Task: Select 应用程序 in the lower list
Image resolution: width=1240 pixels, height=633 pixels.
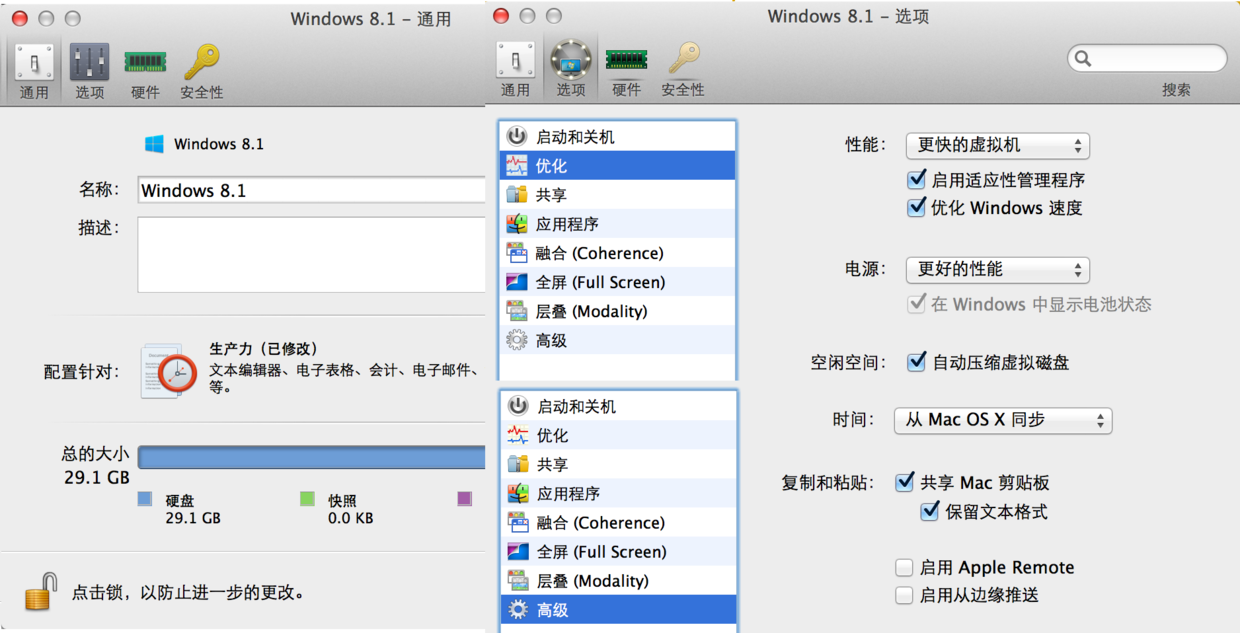Action: 618,493
